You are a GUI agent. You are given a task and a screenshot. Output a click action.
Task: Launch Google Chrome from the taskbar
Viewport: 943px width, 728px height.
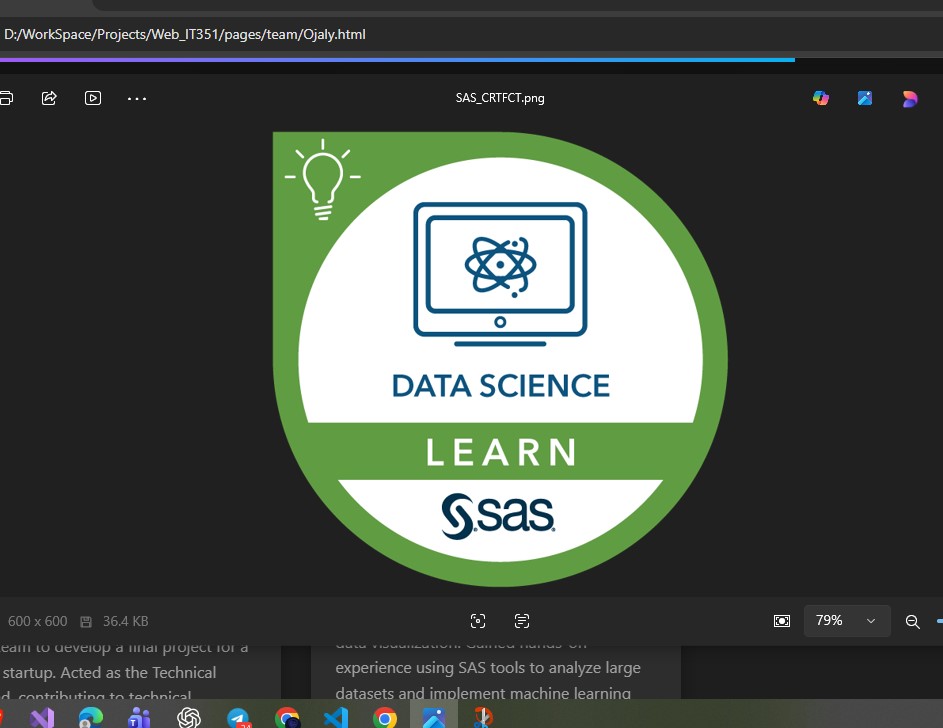385,717
